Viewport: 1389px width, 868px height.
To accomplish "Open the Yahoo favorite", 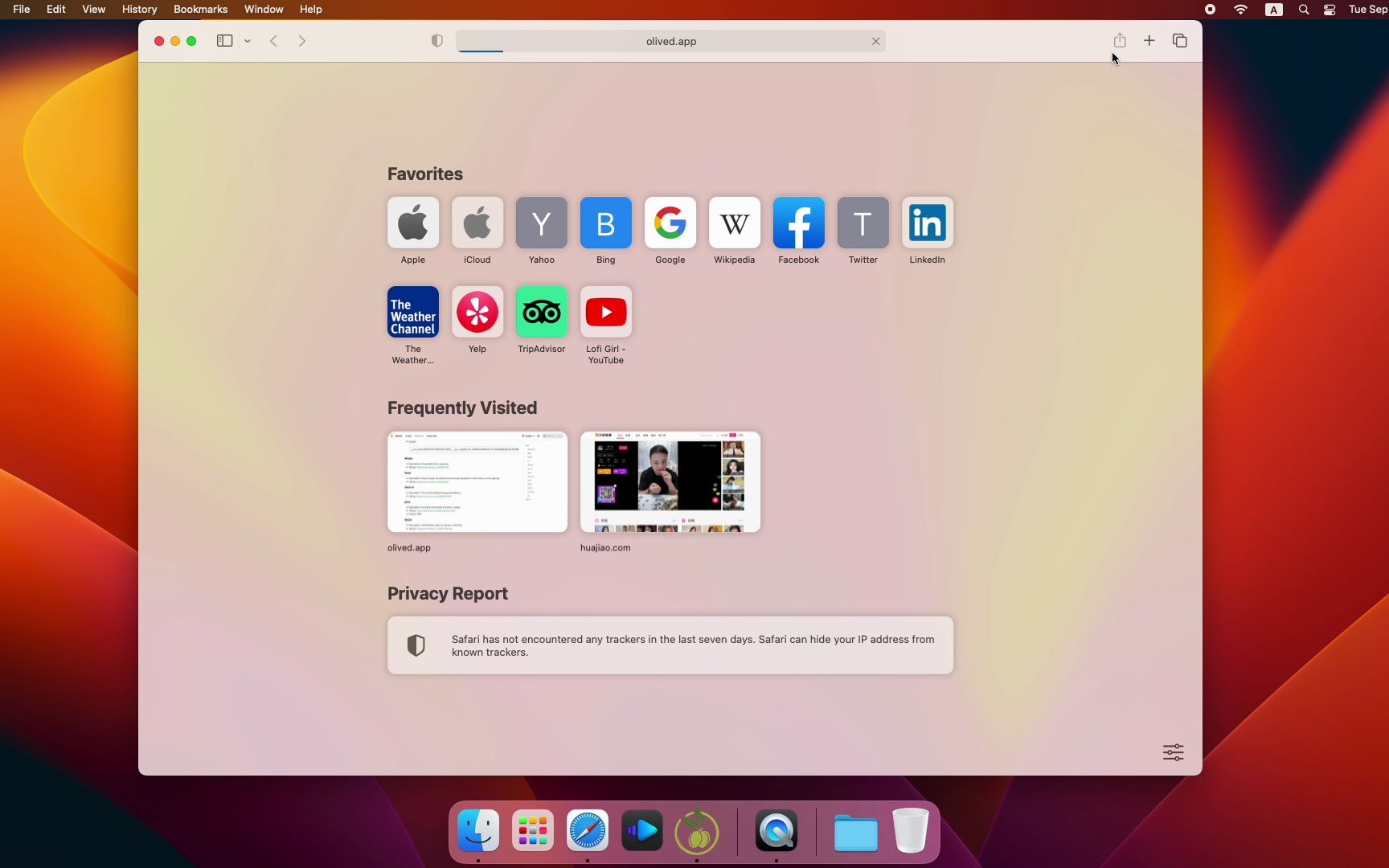I will click(x=542, y=223).
